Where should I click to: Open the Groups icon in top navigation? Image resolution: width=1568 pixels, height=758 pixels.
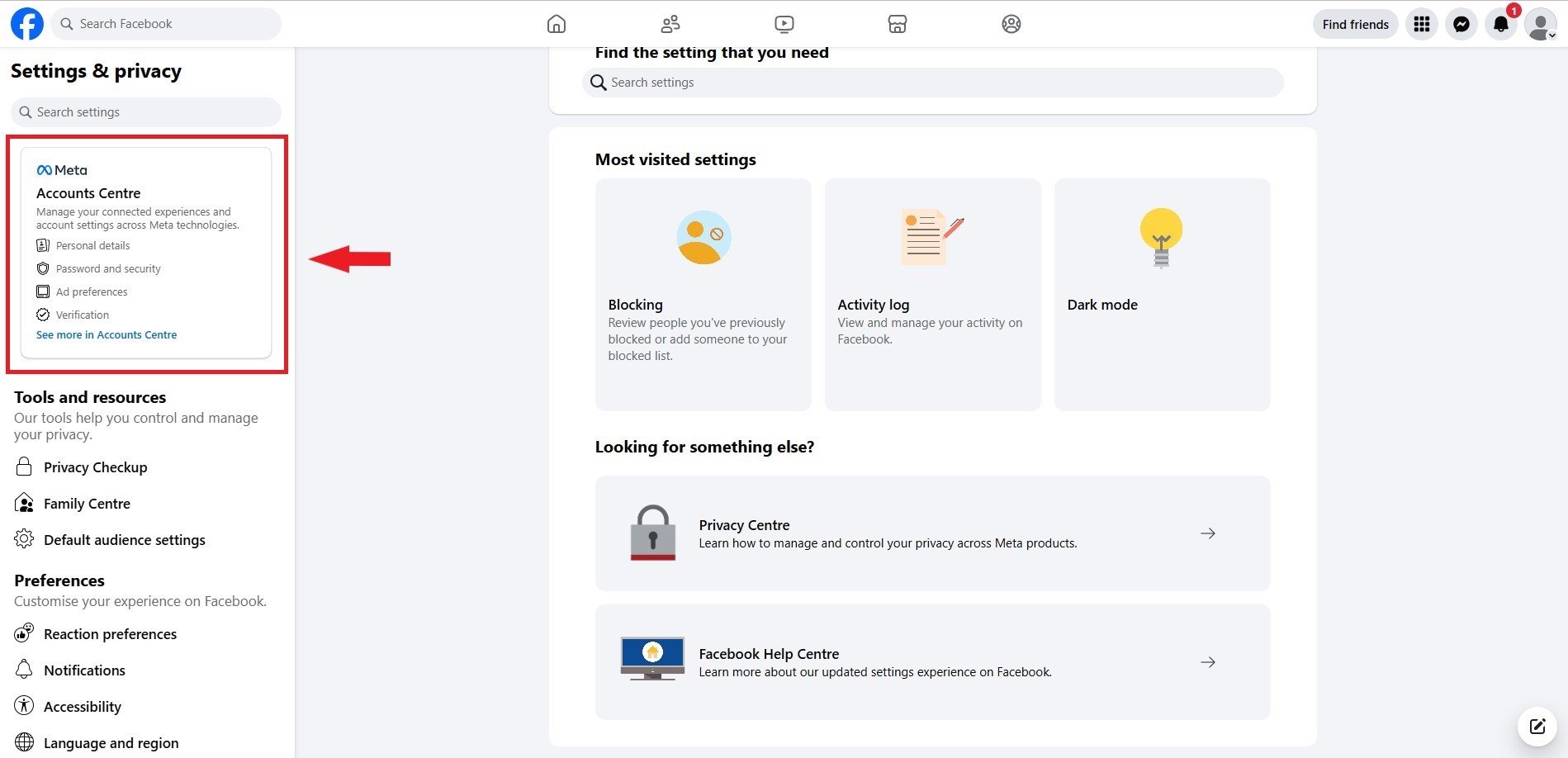tap(1011, 24)
